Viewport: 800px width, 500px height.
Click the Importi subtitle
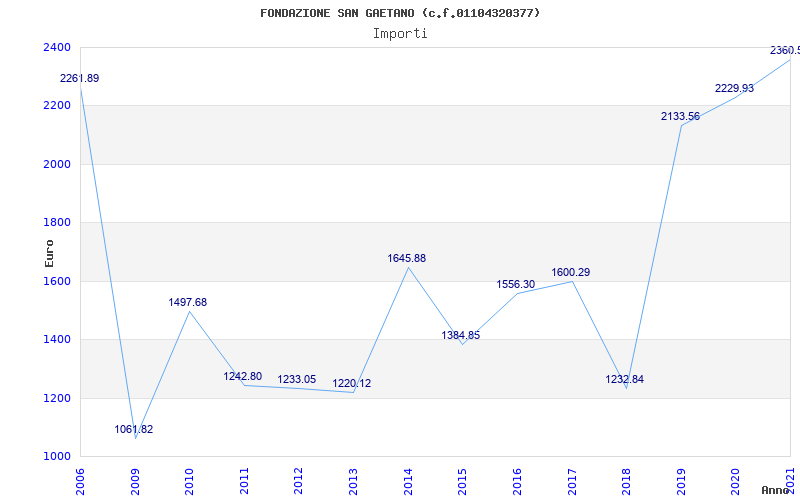click(400, 34)
